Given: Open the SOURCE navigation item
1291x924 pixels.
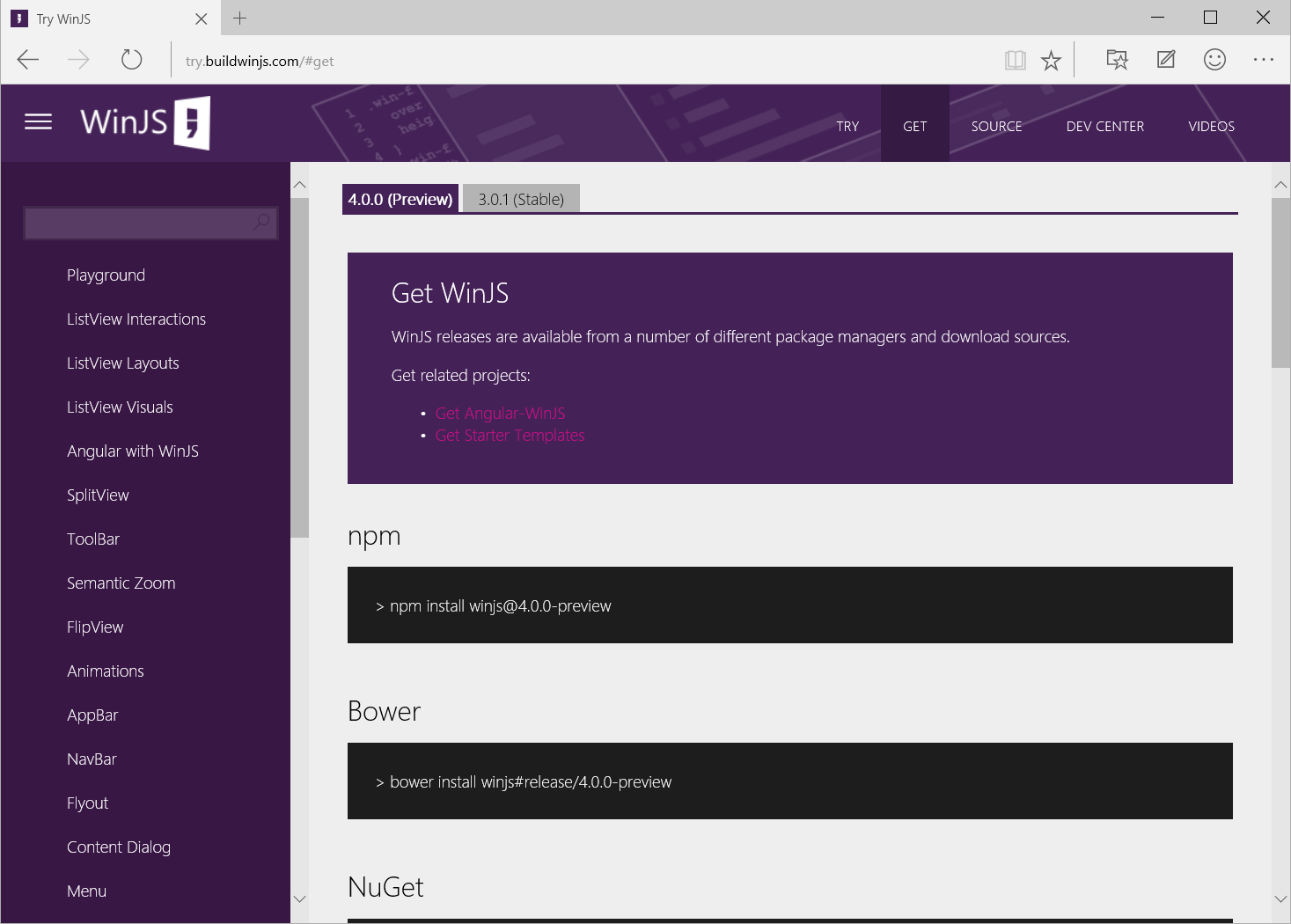Looking at the screenshot, I should [x=997, y=126].
